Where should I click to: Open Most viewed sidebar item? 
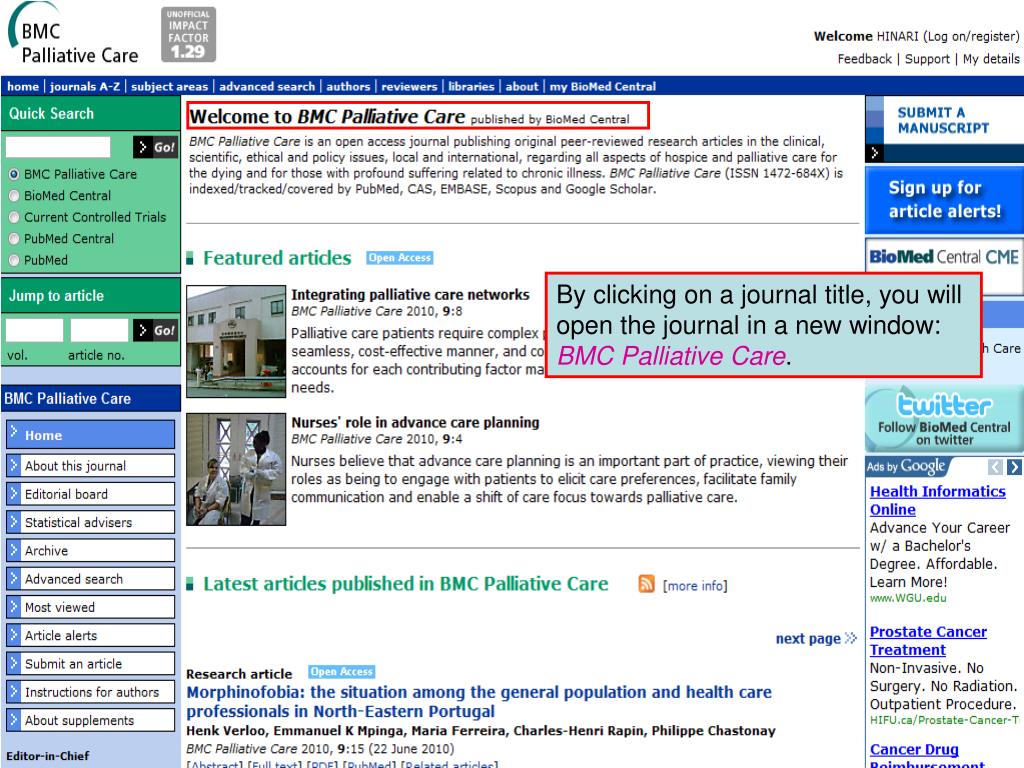[x=91, y=607]
